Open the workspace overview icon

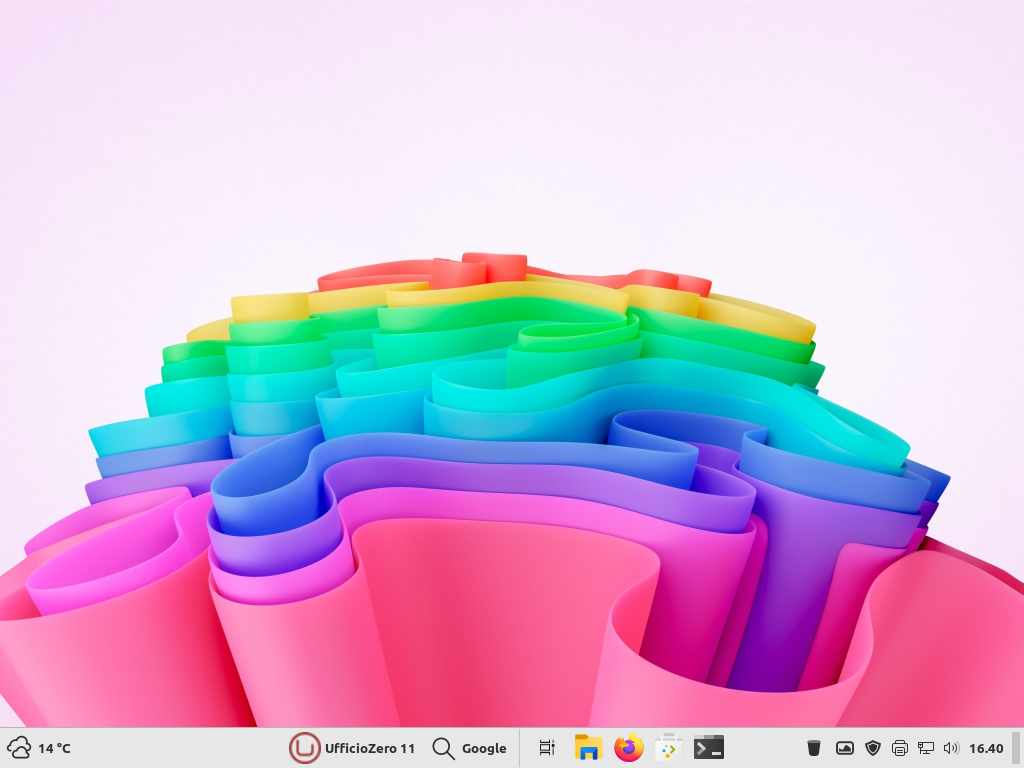[x=546, y=748]
